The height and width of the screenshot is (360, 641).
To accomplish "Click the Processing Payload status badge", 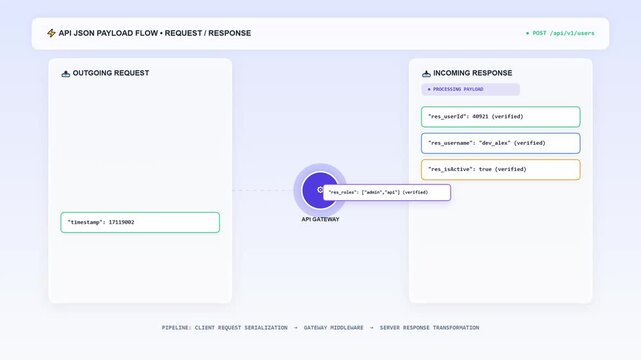I will pyautogui.click(x=471, y=89).
